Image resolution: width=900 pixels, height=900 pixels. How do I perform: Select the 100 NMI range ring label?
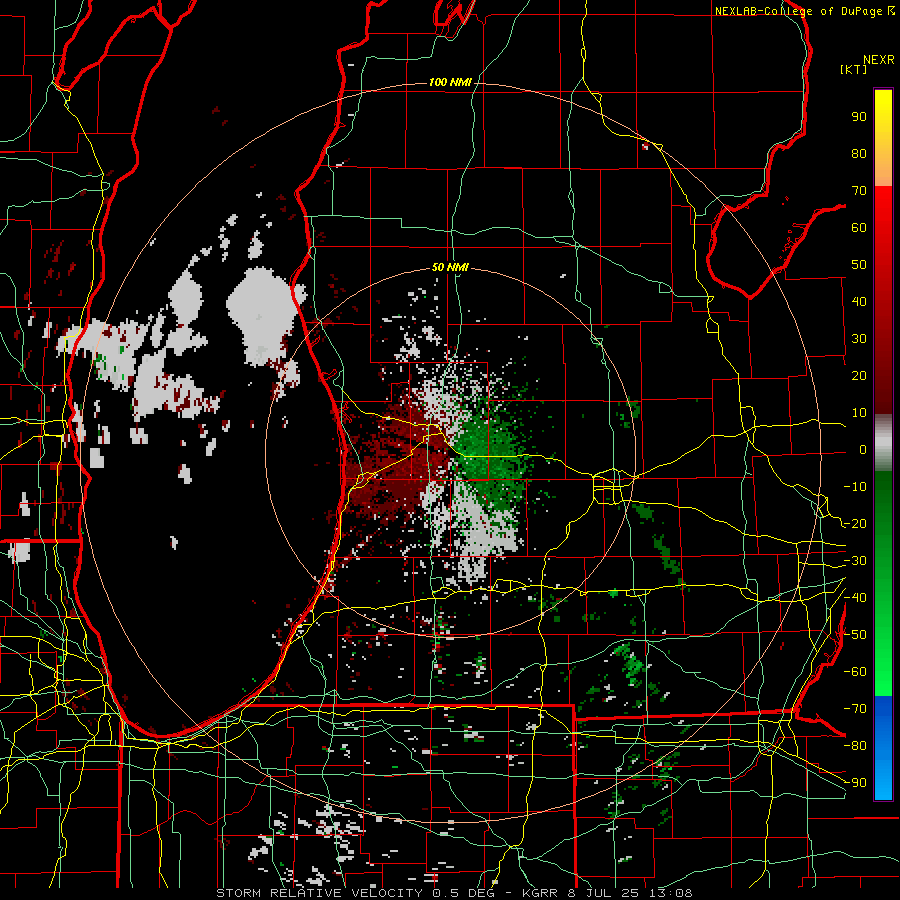tap(450, 83)
